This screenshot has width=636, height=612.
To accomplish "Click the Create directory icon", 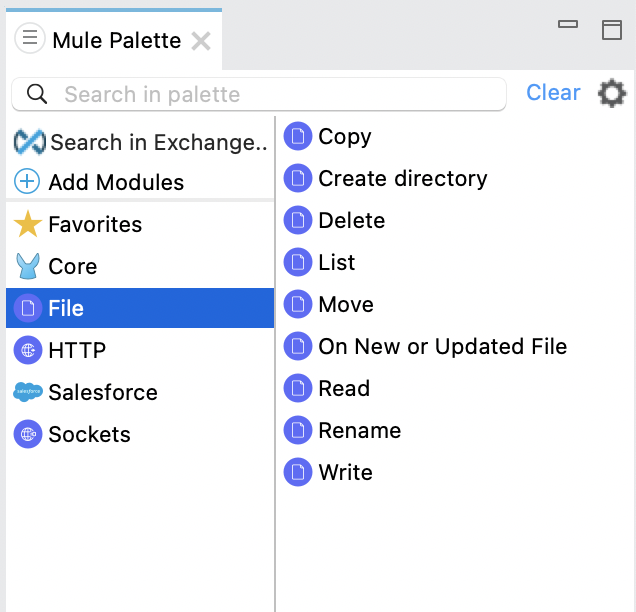I will tap(298, 178).
